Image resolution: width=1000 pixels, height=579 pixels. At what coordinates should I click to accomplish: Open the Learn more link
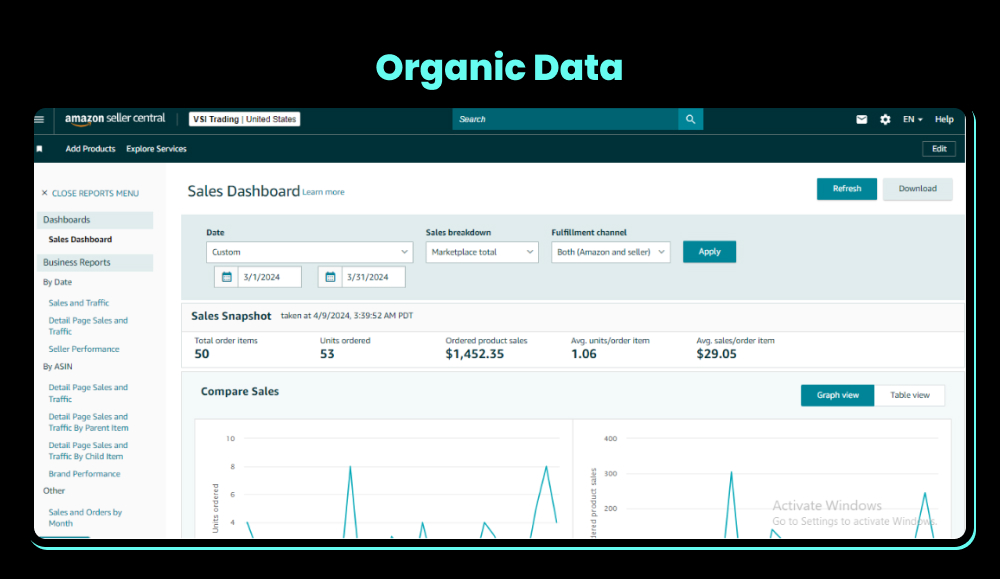321,193
